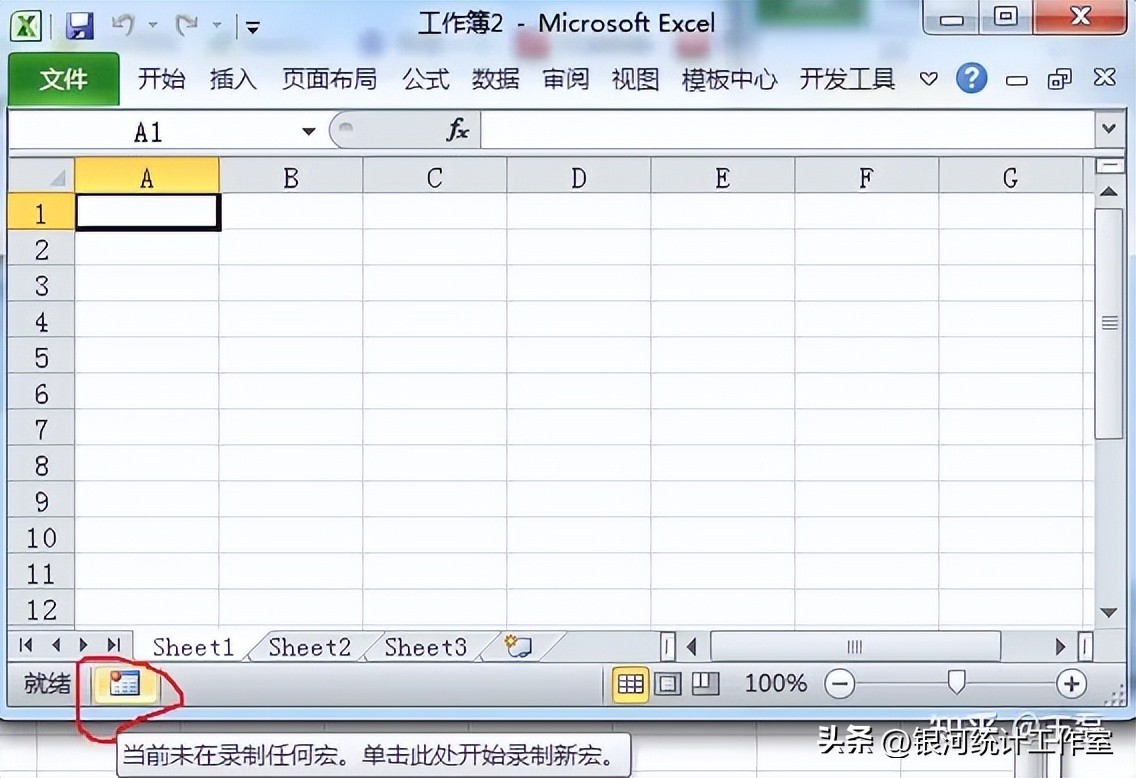Click the Name Box showing A1
Viewport: 1136px width, 778px height.
point(149,132)
